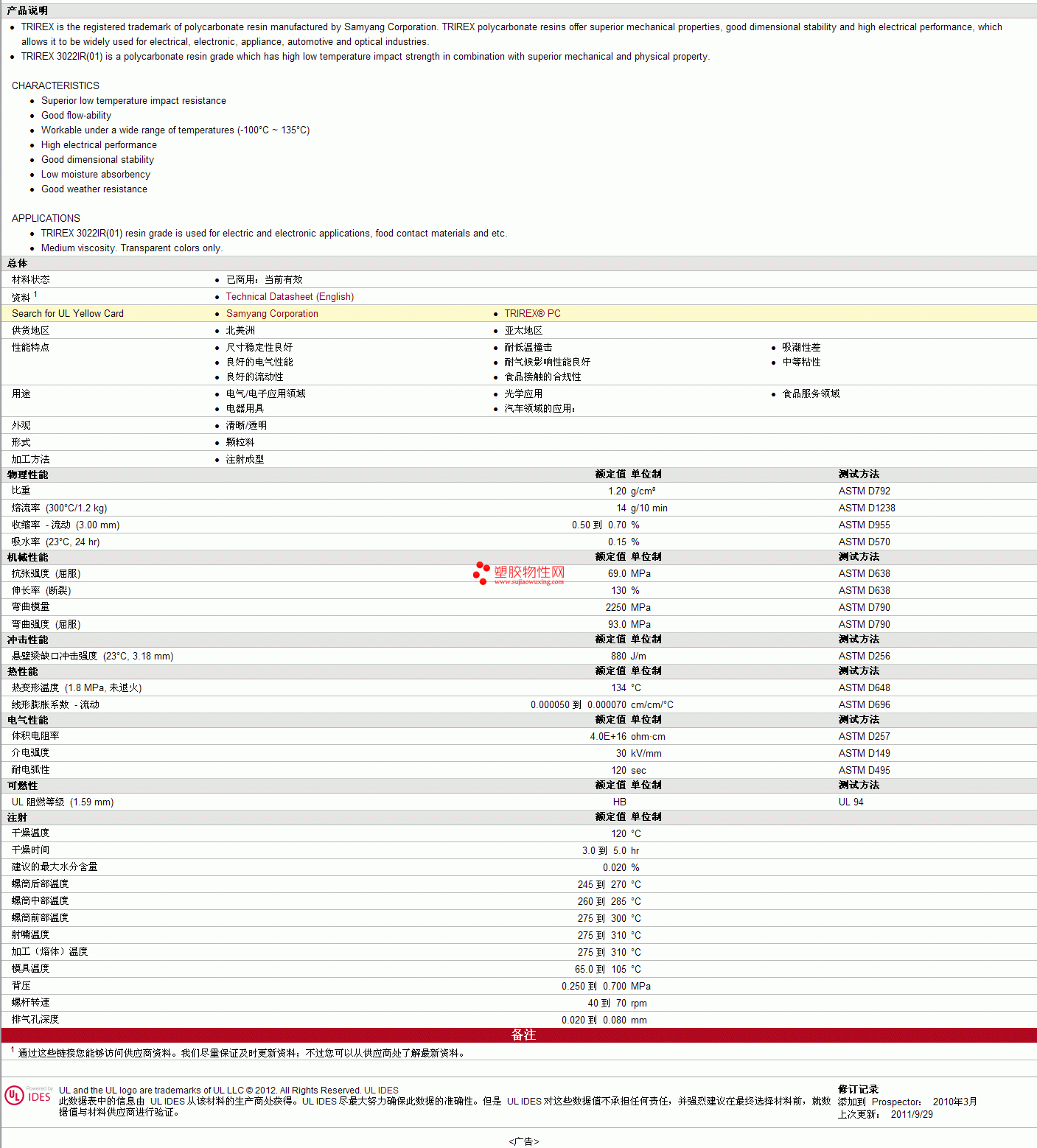
Task: Click ASTM D792 test method
Action: point(865,491)
